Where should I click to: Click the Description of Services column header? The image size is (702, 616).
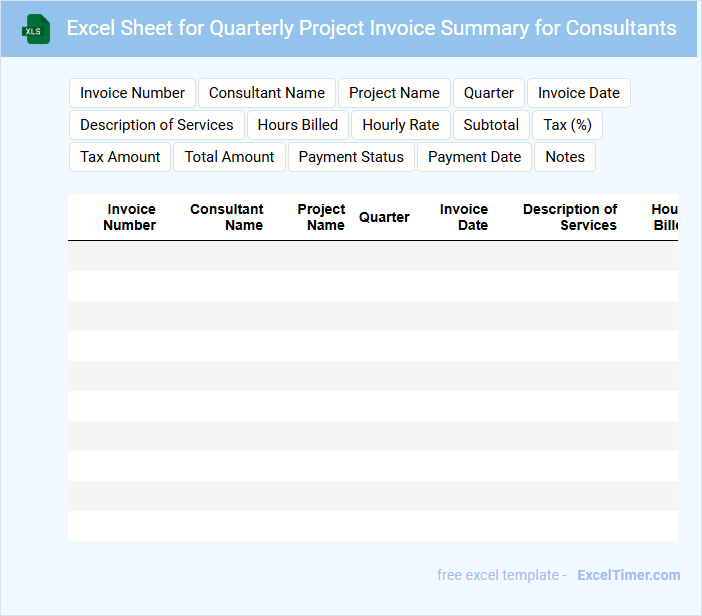(570, 217)
